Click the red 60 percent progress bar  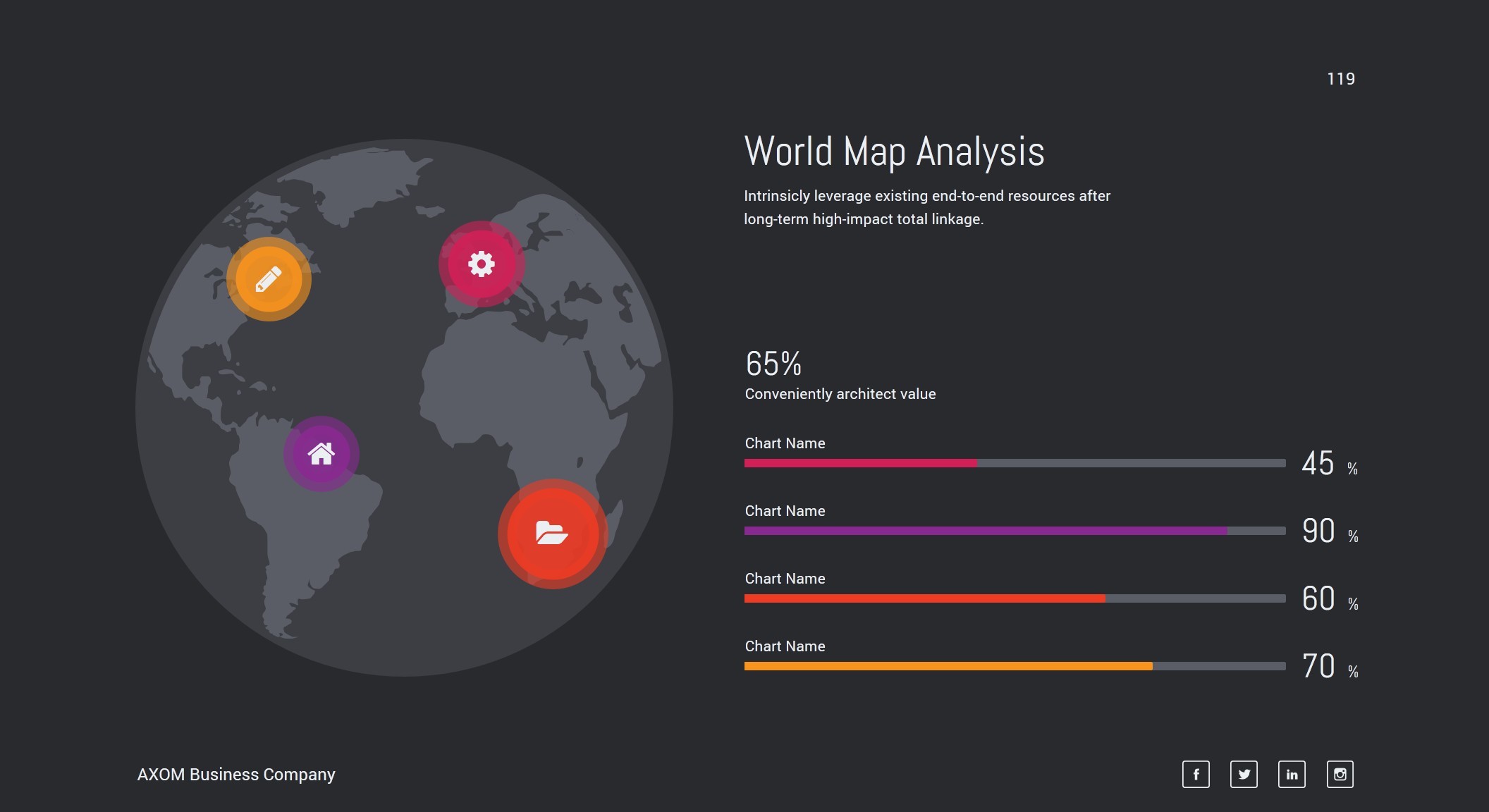click(x=924, y=598)
